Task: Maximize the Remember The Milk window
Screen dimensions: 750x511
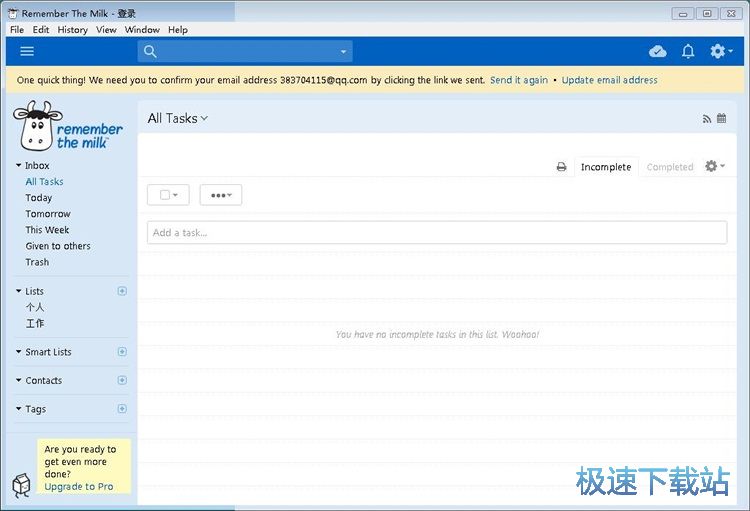Action: pyautogui.click(x=707, y=13)
